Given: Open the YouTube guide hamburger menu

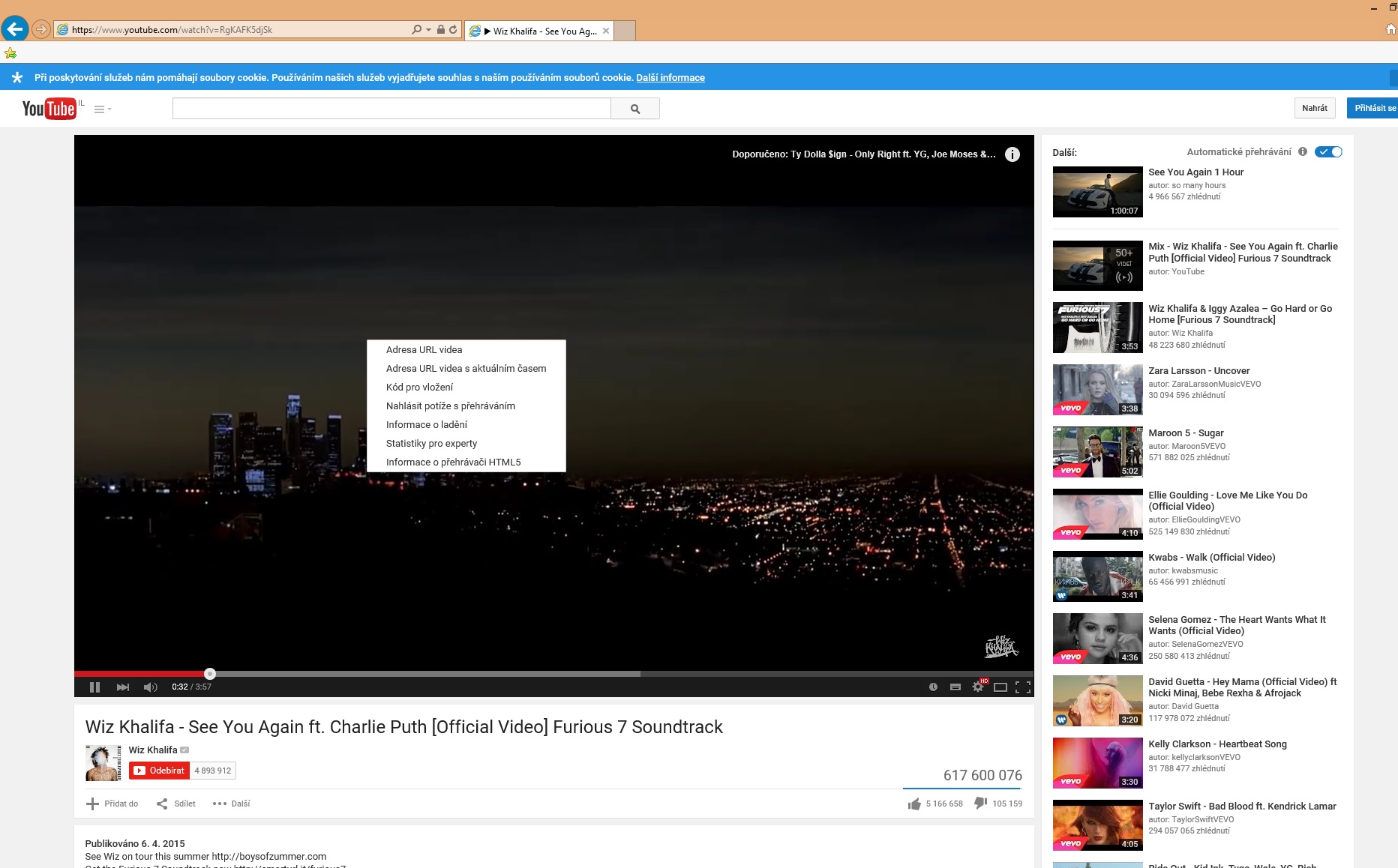Looking at the screenshot, I should (x=102, y=109).
